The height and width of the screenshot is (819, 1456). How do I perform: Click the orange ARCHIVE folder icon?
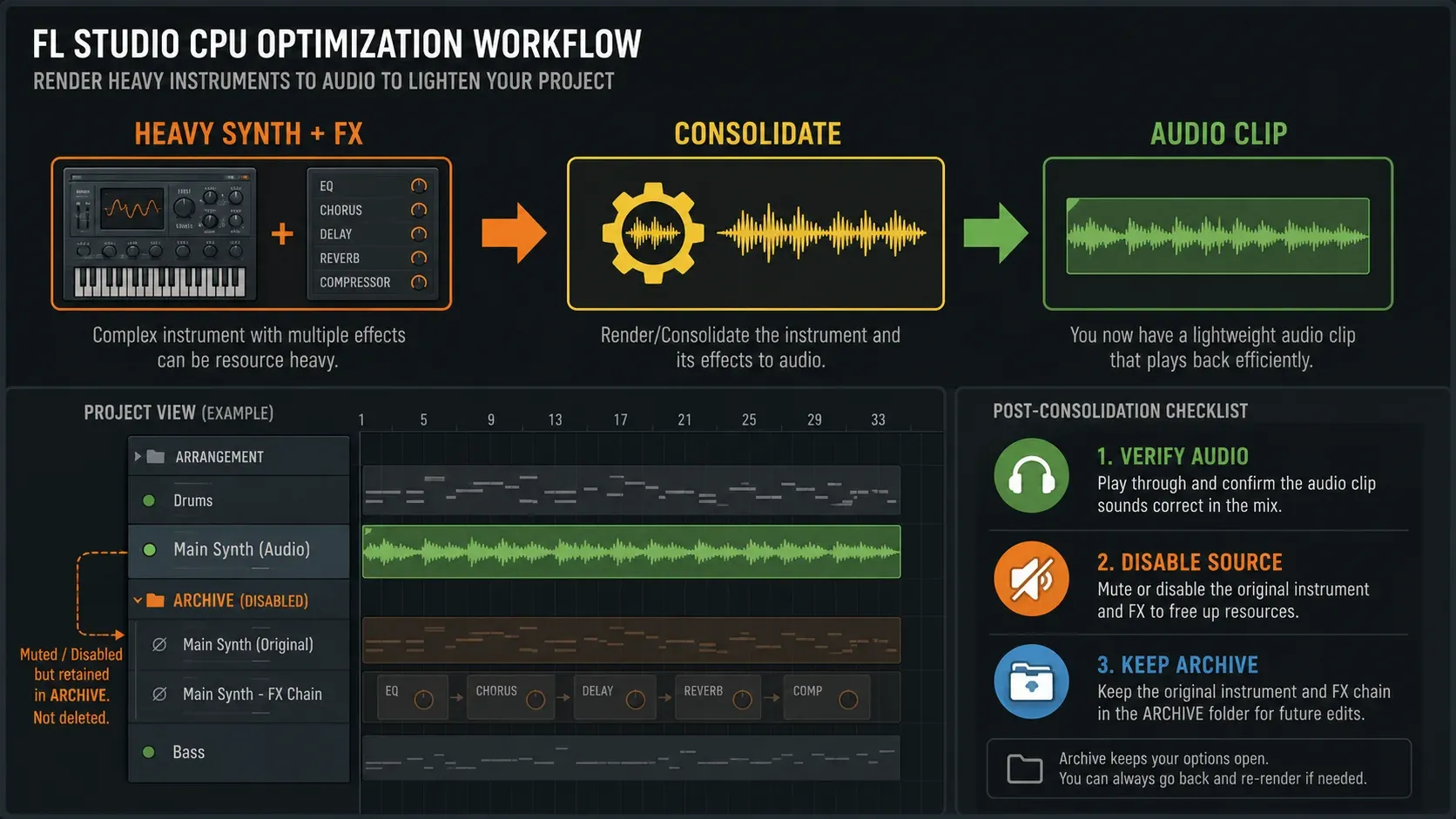[x=156, y=600]
